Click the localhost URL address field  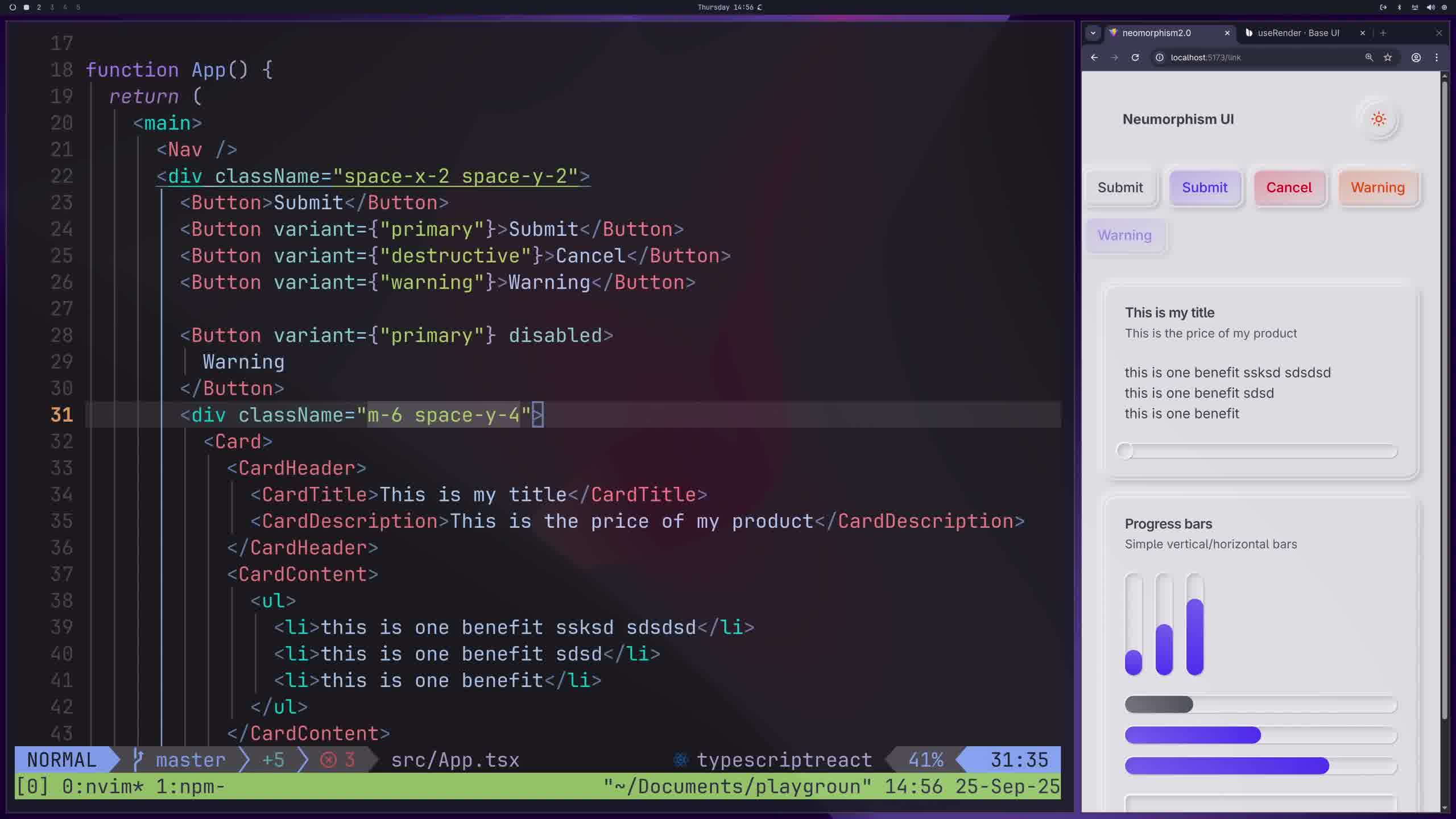coord(1251,57)
